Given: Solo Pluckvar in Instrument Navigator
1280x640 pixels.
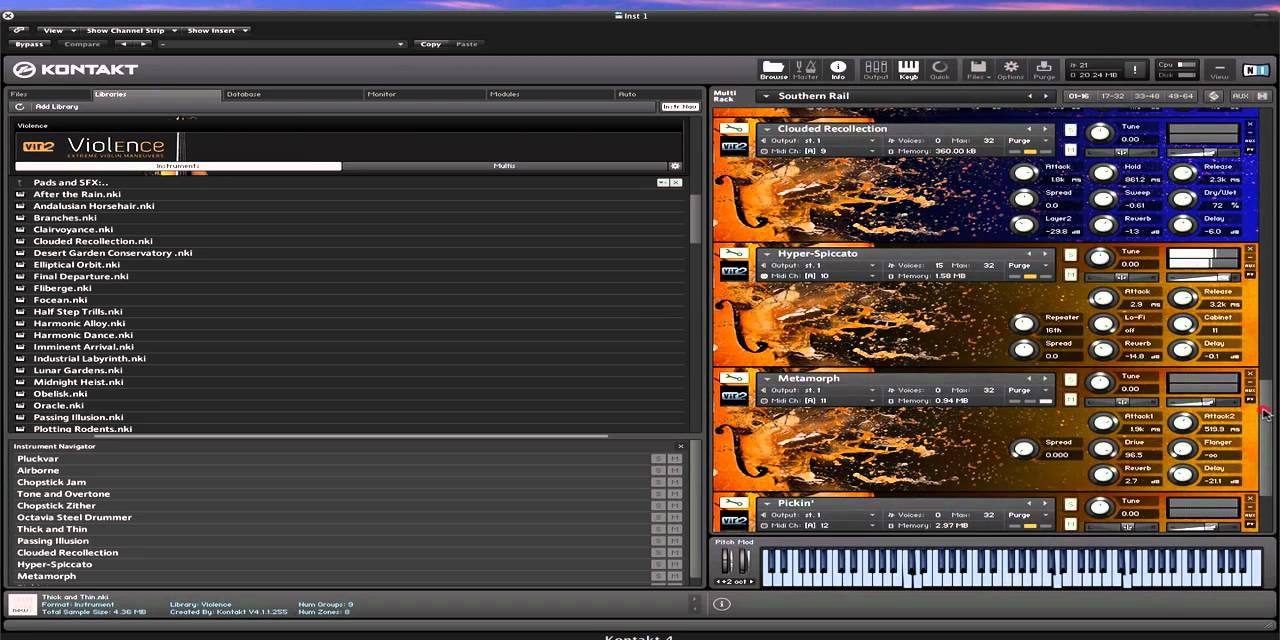Looking at the screenshot, I should pyautogui.click(x=658, y=459).
